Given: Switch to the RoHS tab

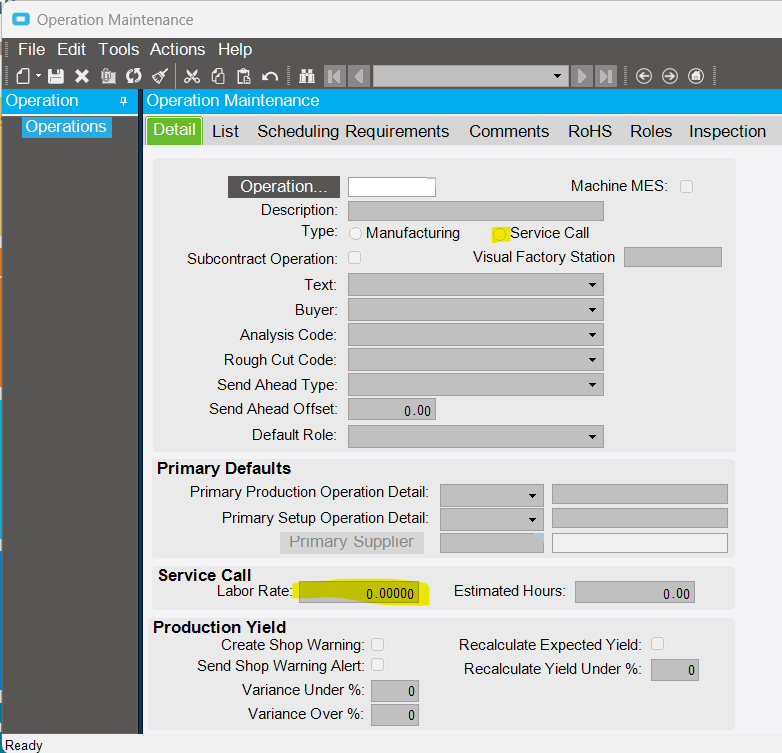Looking at the screenshot, I should pos(589,131).
